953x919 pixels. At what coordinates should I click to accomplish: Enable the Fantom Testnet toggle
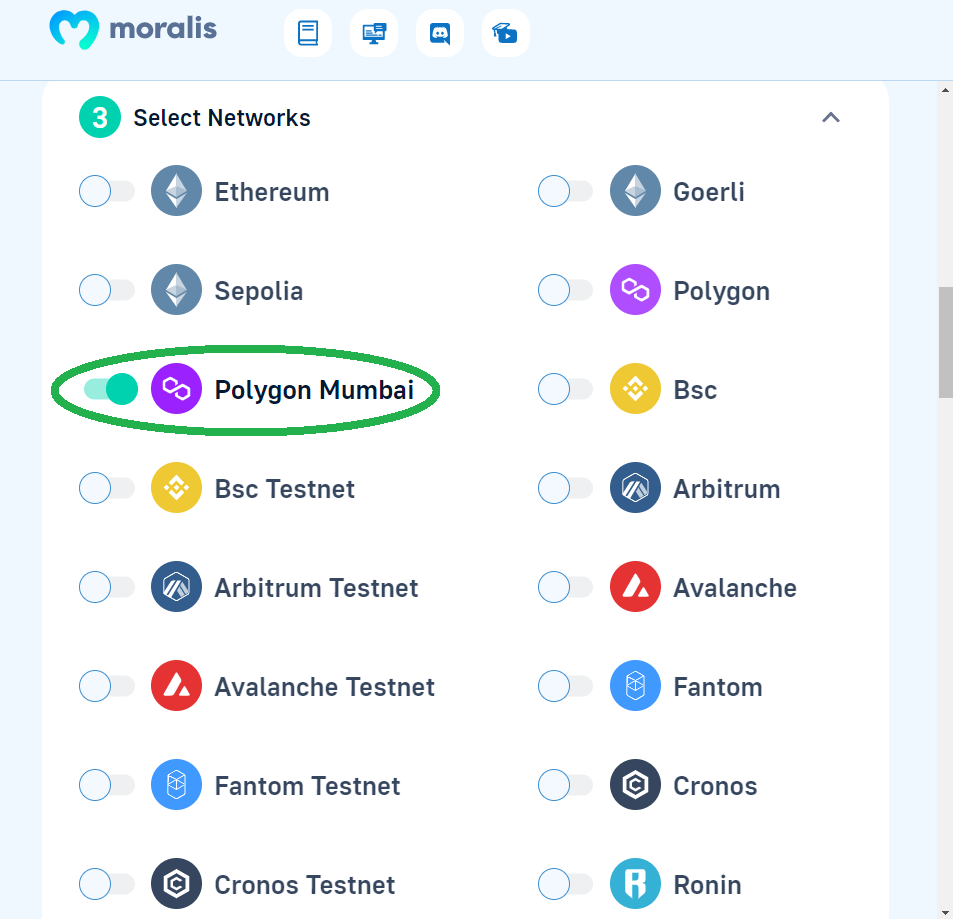(x=107, y=785)
